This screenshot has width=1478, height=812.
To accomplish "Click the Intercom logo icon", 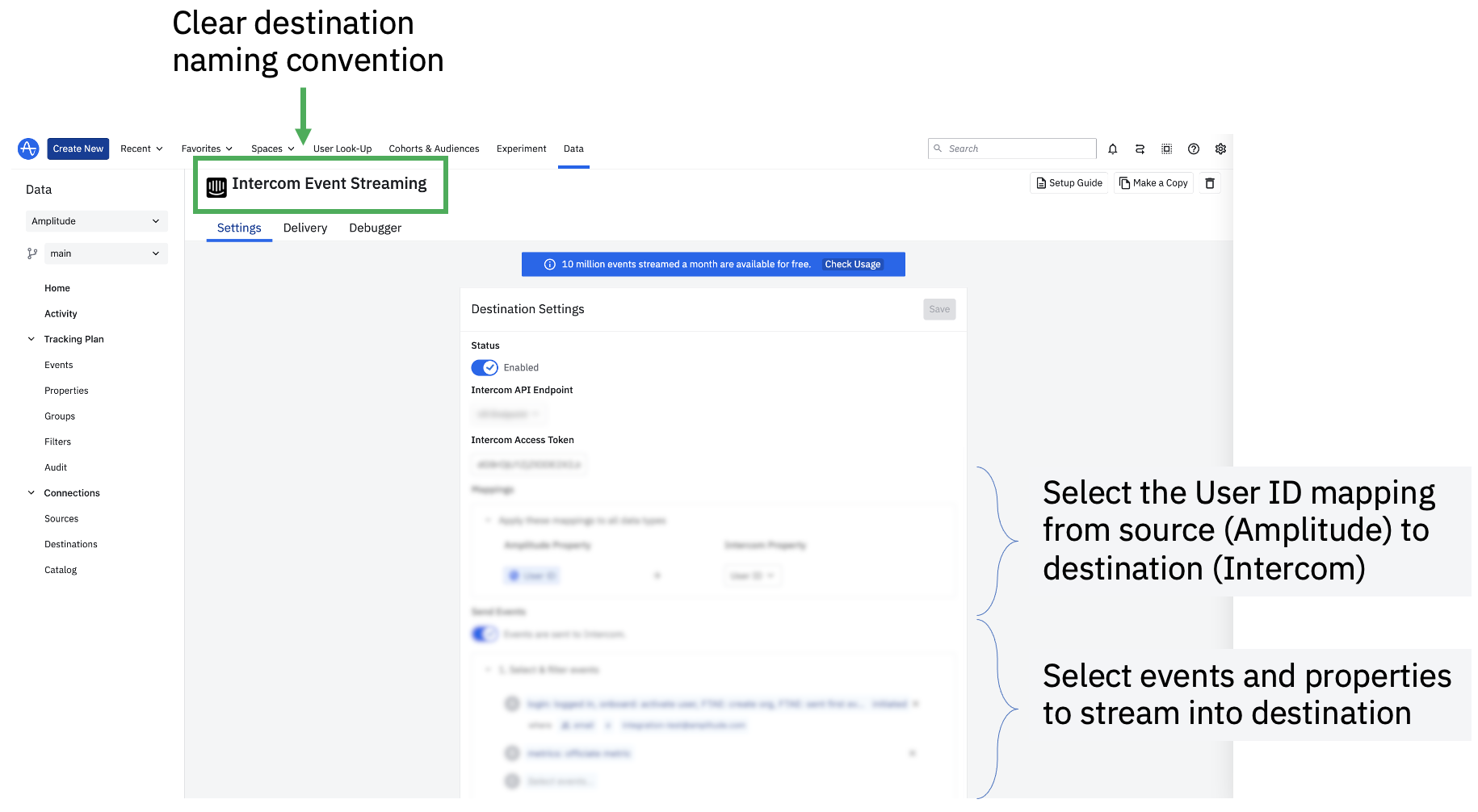I will tap(216, 187).
